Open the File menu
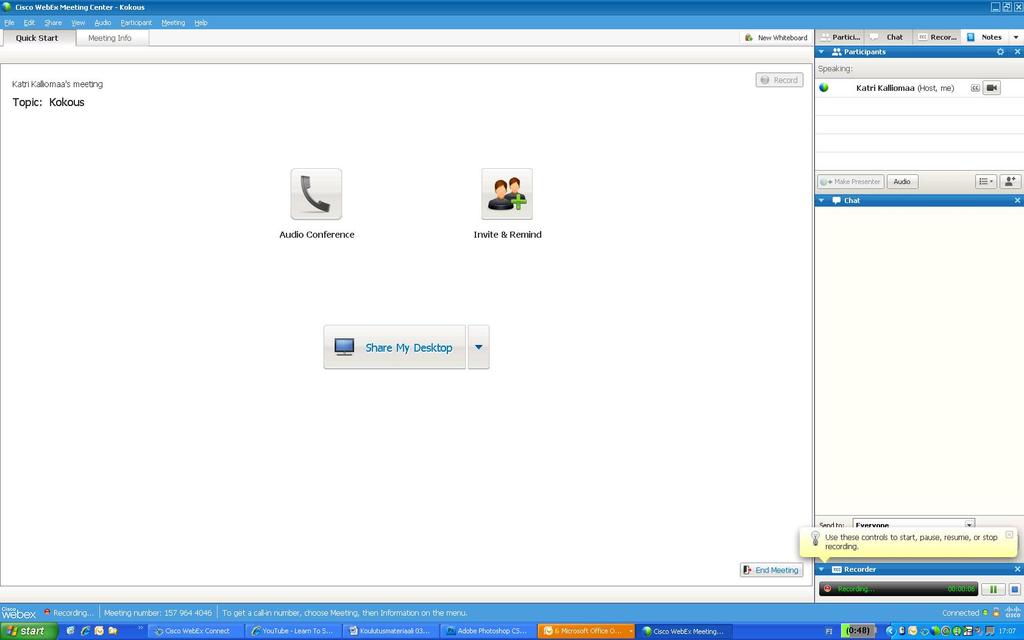The height and width of the screenshot is (640, 1024). click(x=9, y=23)
